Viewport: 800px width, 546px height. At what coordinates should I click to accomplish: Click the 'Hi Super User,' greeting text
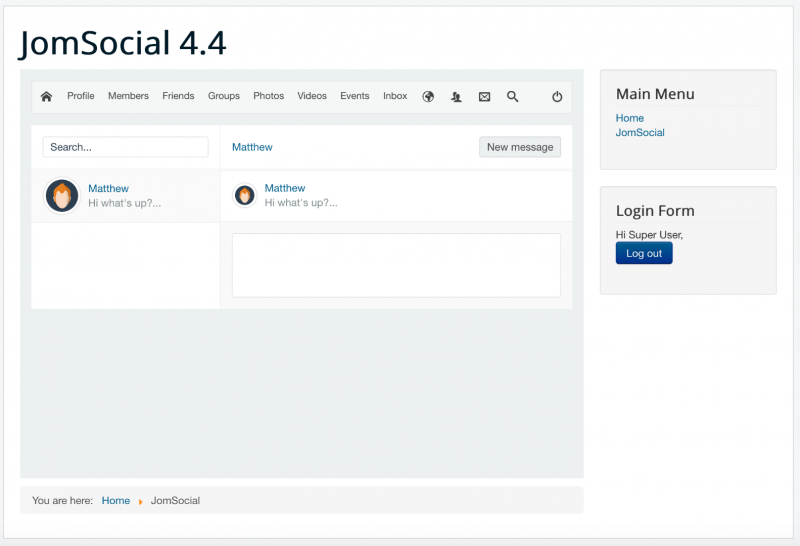coord(649,235)
